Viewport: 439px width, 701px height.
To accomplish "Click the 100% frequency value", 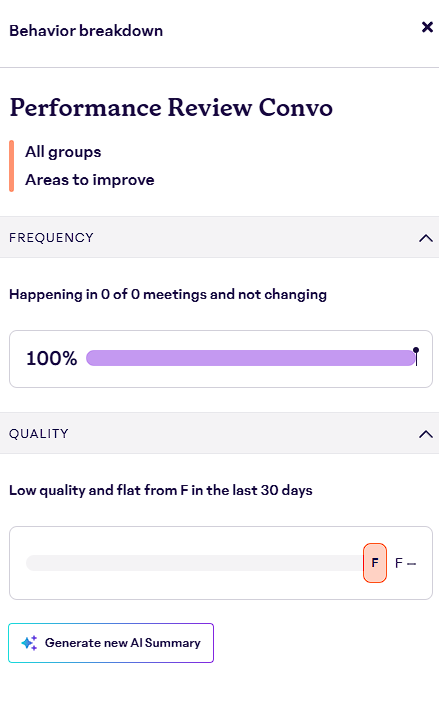I will [51, 359].
